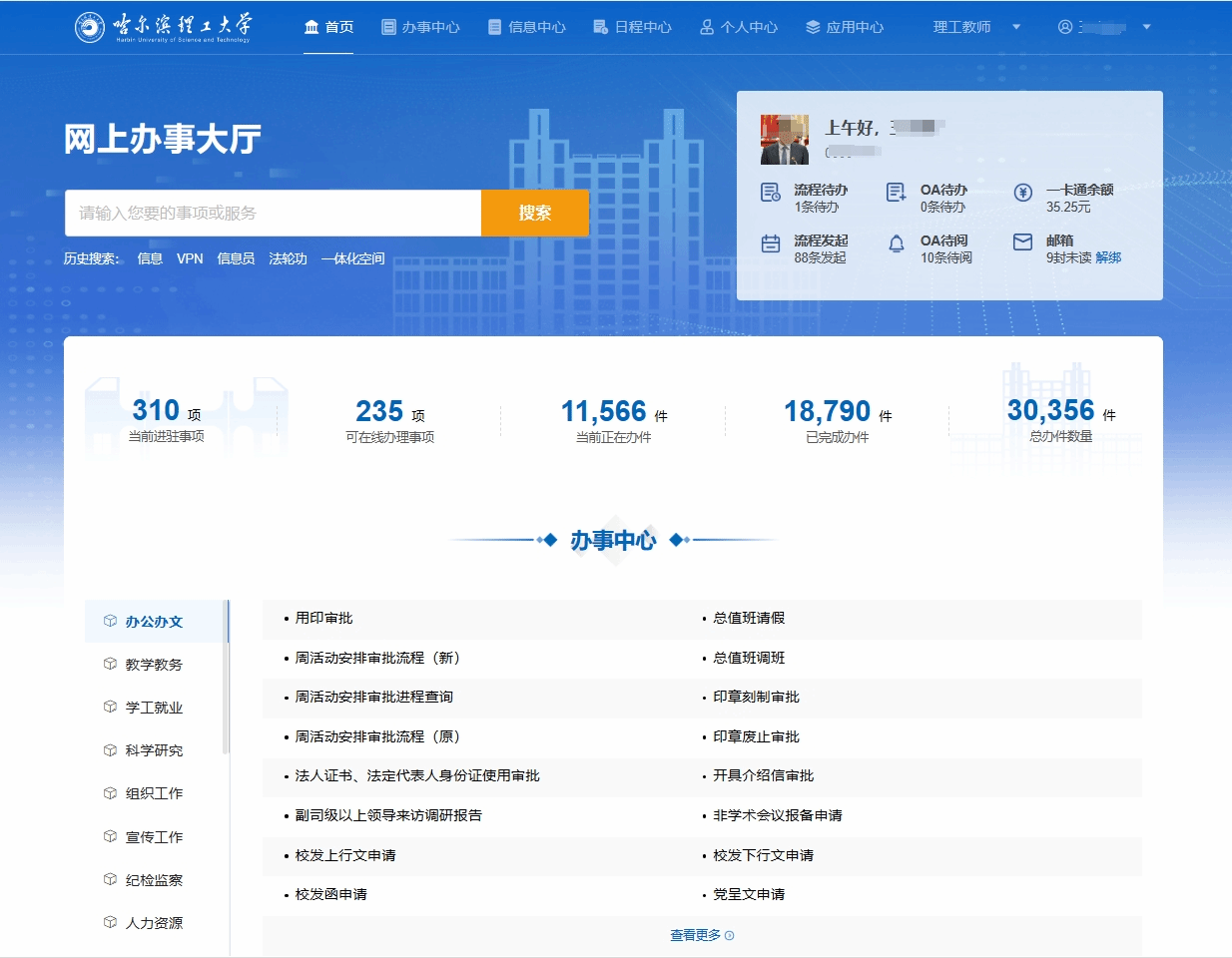Expand the 理工教师 role dropdown
1232x958 pixels.
[x=1016, y=27]
